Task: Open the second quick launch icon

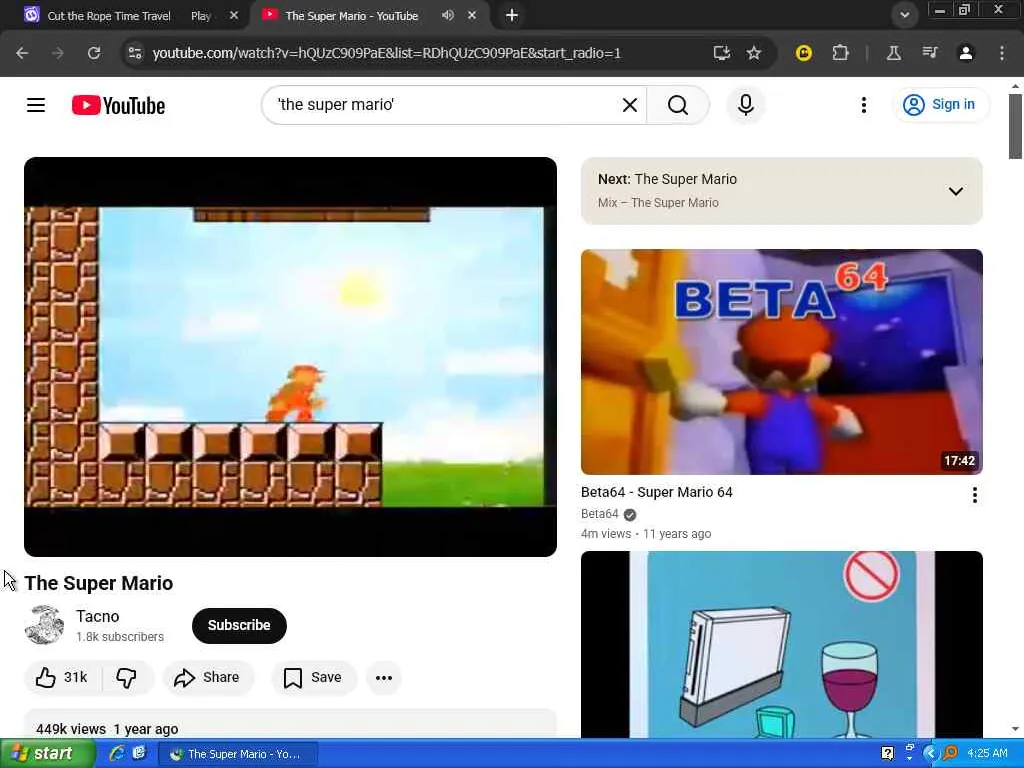Action: tap(139, 753)
